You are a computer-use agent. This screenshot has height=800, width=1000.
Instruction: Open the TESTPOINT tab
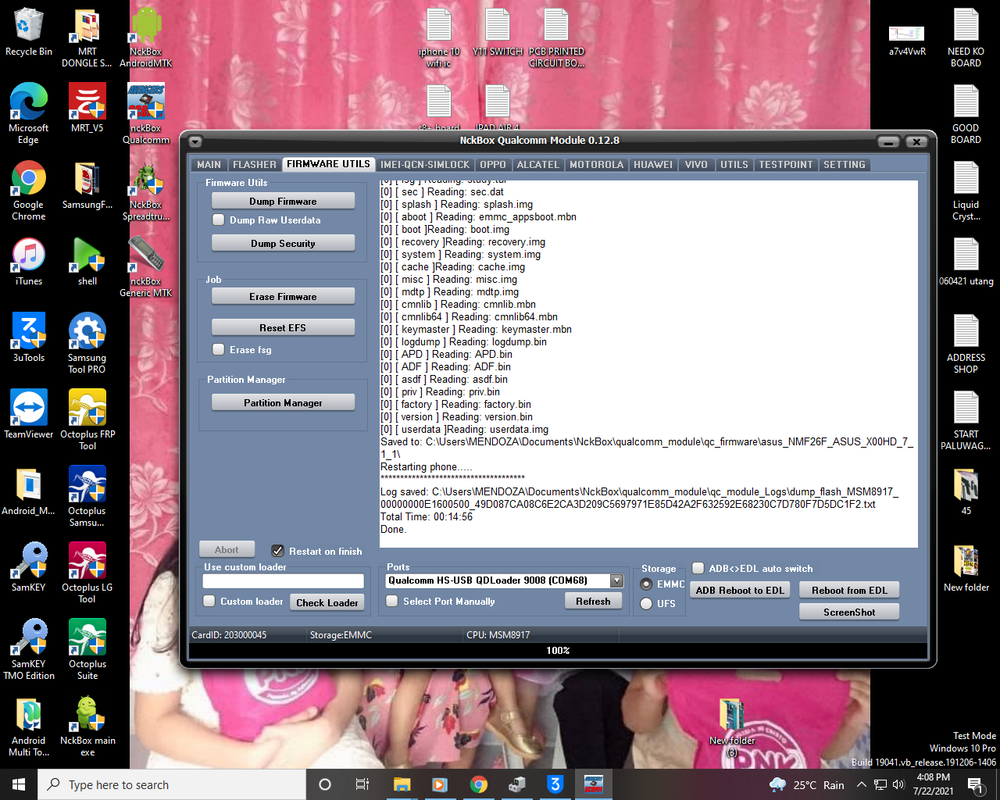[x=786, y=165]
